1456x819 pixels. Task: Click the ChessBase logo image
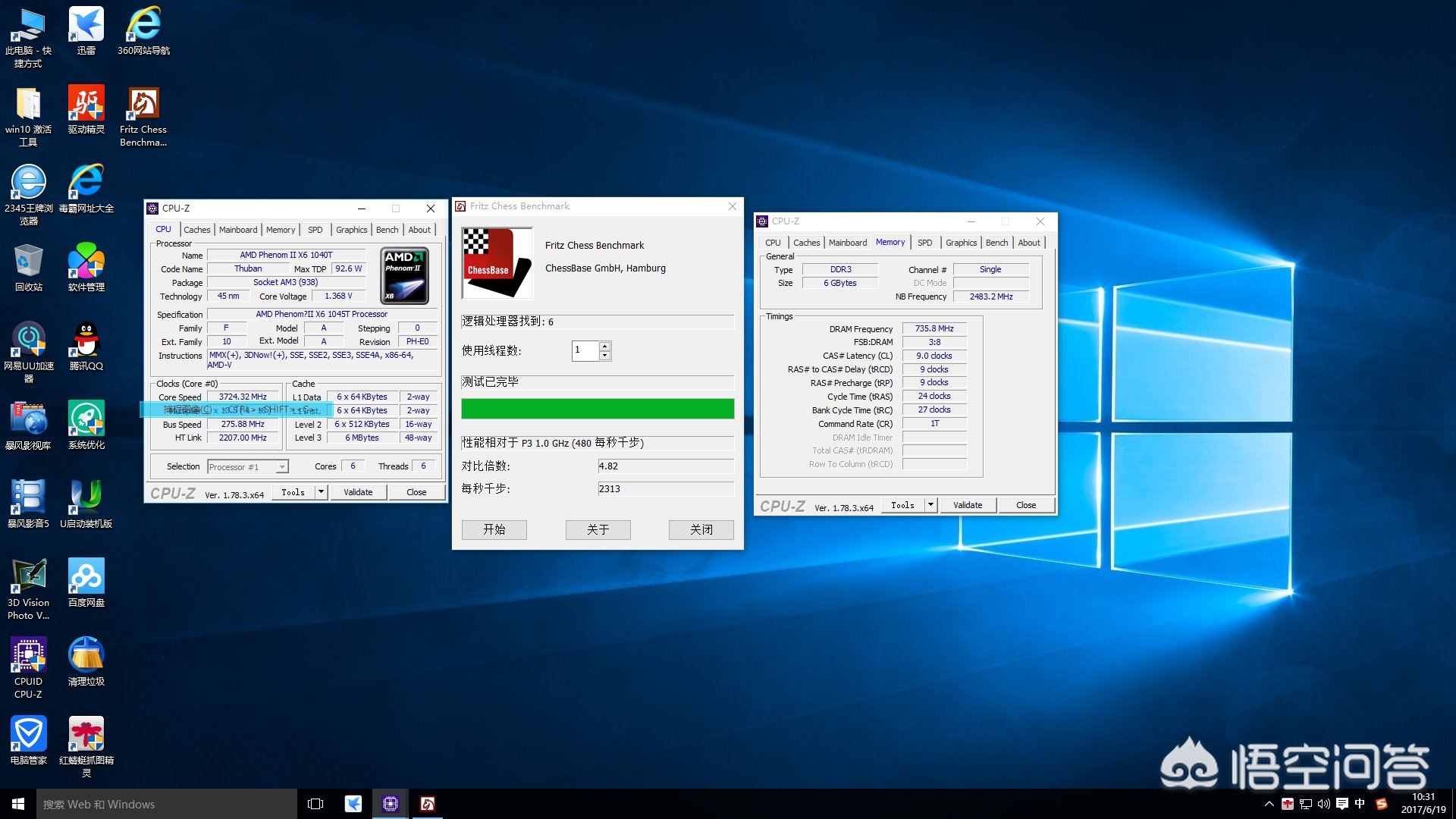point(497,264)
